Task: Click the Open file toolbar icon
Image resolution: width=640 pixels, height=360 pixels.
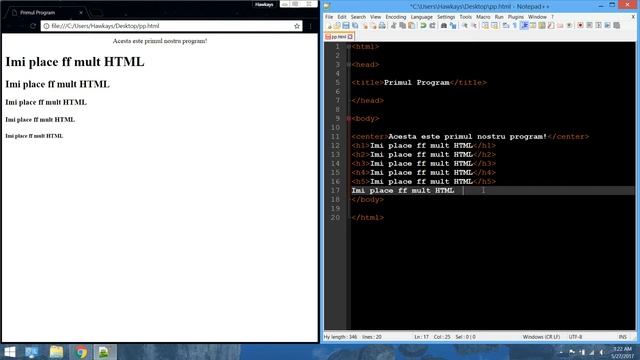Action: (x=337, y=26)
